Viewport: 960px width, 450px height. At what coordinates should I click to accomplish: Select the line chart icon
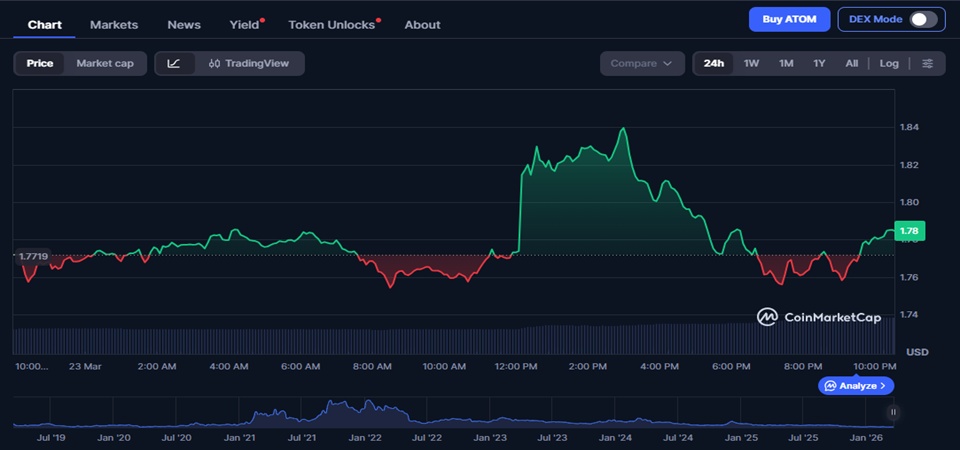click(174, 64)
